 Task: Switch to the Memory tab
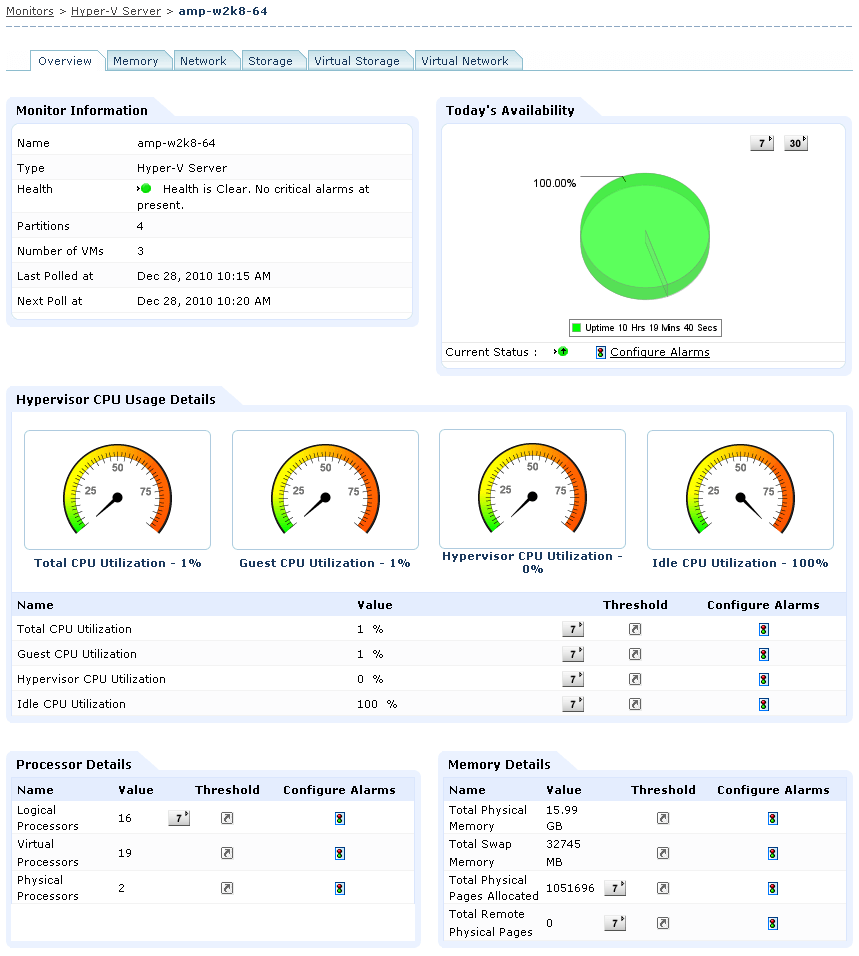[x=136, y=61]
